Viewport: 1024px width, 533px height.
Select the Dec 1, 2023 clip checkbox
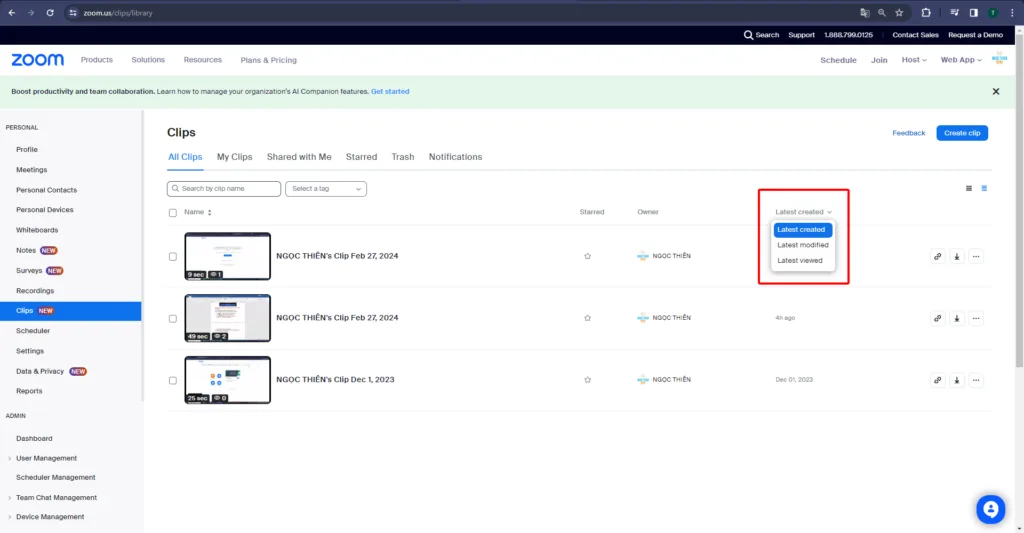(x=173, y=380)
